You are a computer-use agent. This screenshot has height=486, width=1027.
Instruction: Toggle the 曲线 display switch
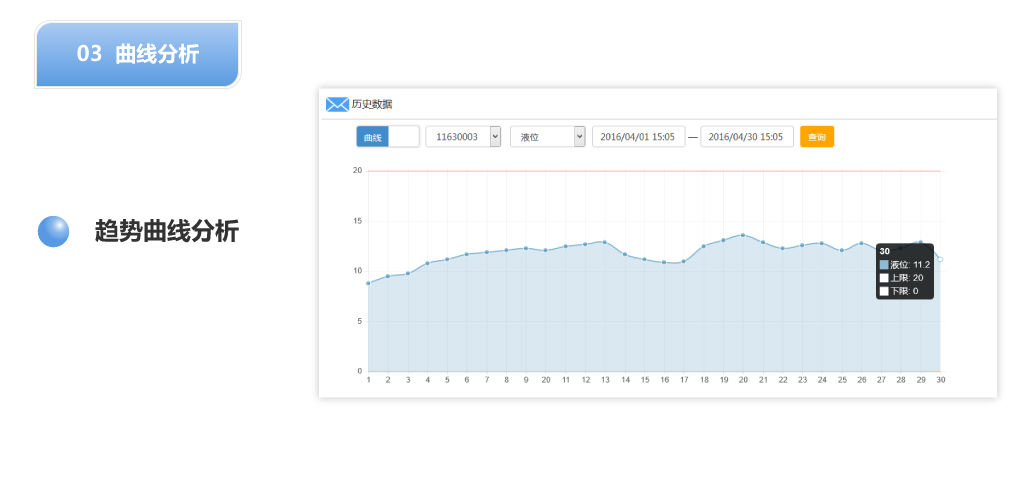click(x=387, y=137)
